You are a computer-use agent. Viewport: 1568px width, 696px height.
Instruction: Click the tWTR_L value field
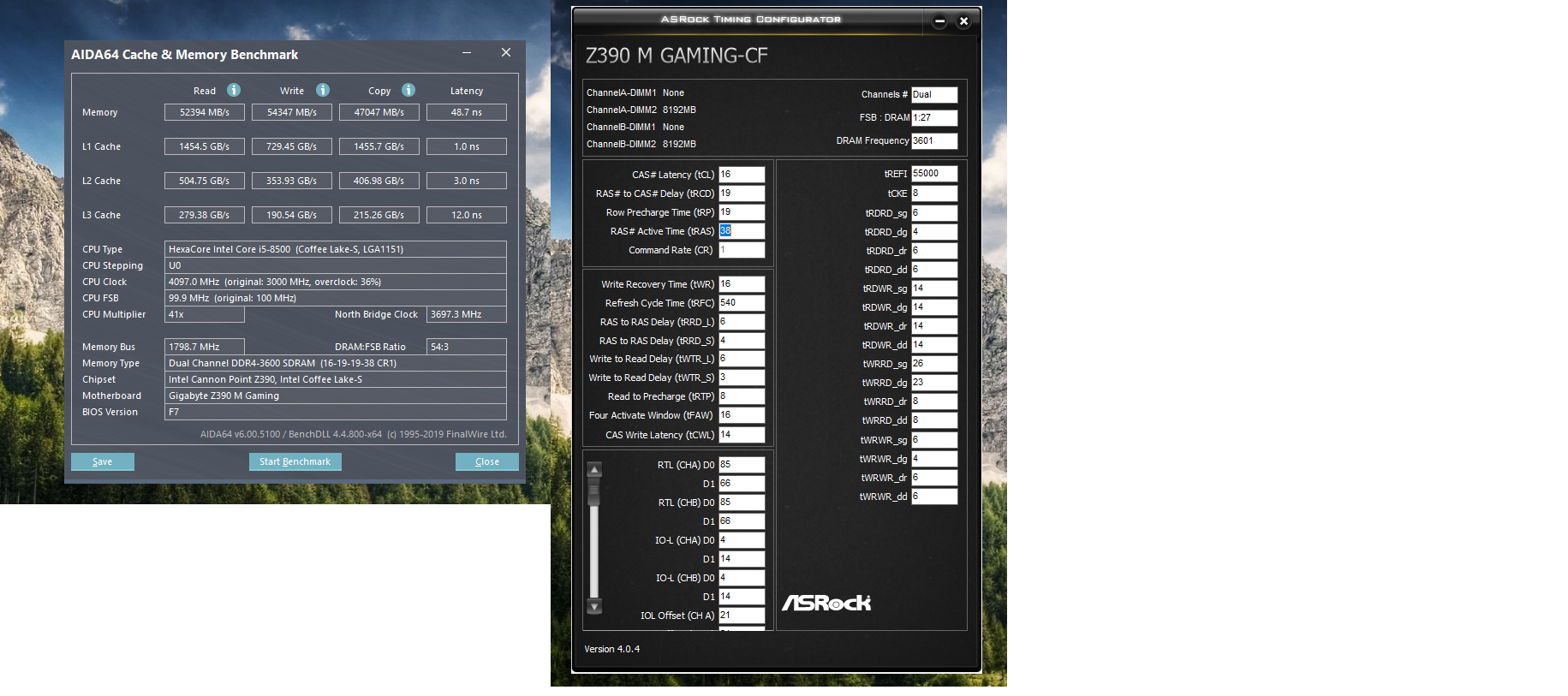tap(742, 359)
